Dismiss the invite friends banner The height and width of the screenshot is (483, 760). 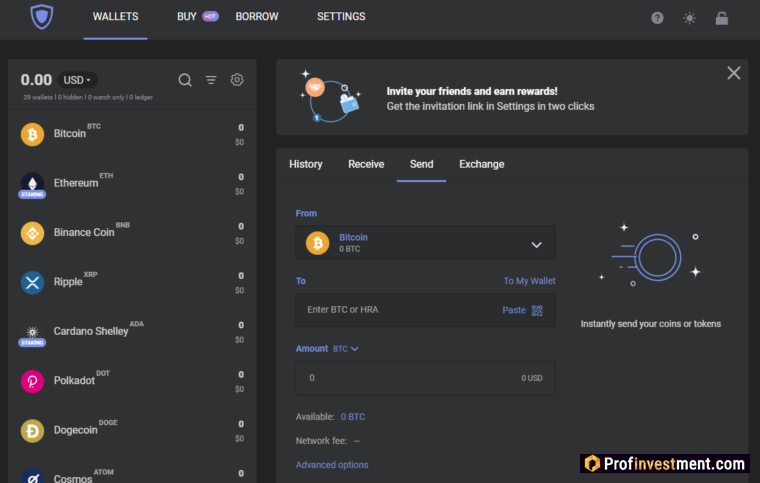733,73
